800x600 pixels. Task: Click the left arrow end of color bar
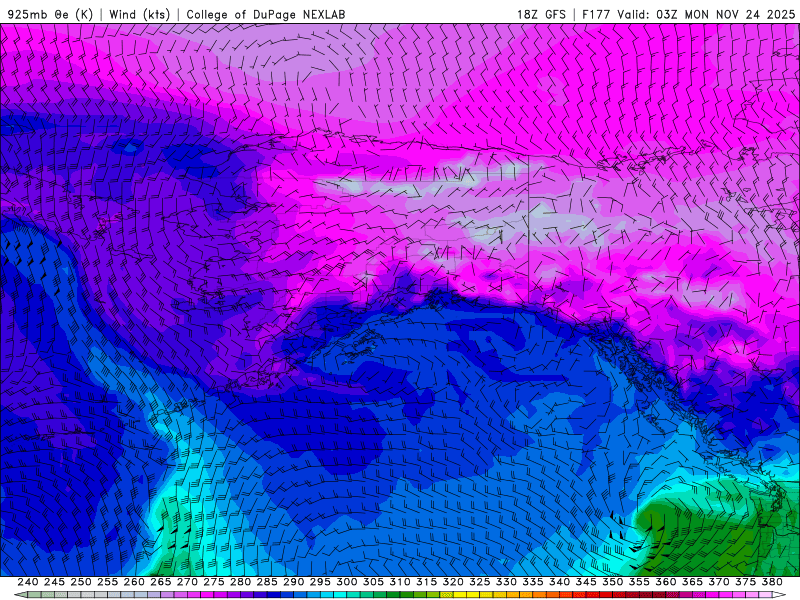coord(20,595)
